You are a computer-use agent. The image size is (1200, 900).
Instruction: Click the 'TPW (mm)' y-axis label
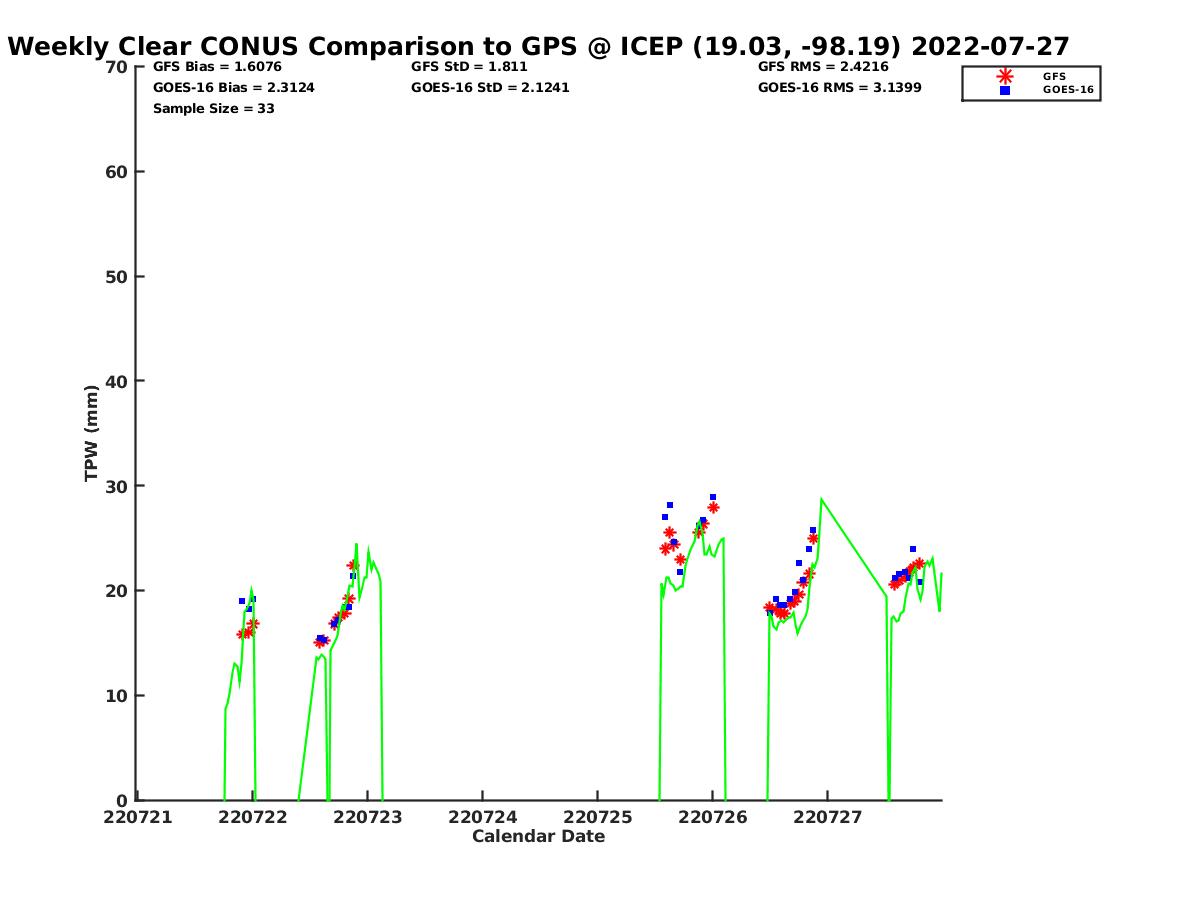tap(92, 433)
